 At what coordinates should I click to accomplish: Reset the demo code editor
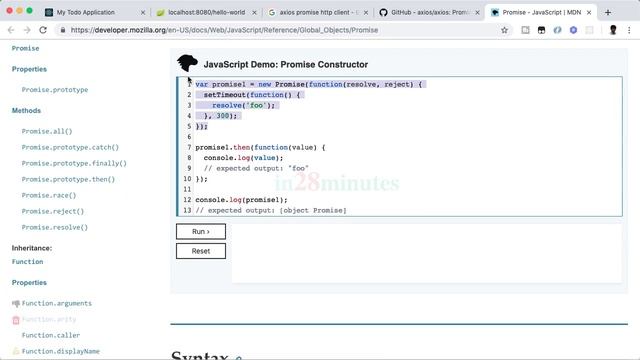[x=201, y=251]
